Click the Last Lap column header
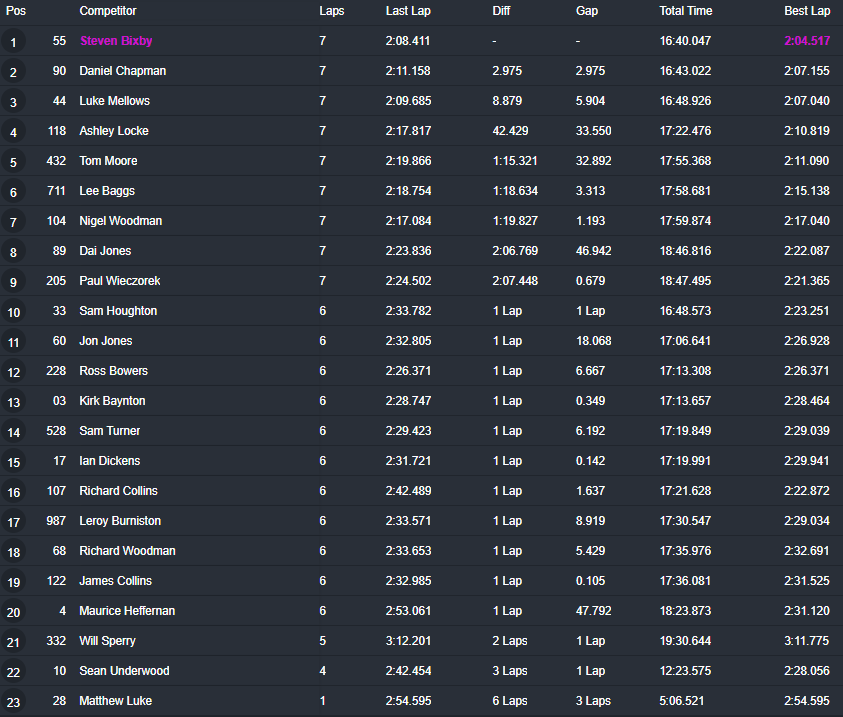The width and height of the screenshot is (843, 717). (x=408, y=11)
